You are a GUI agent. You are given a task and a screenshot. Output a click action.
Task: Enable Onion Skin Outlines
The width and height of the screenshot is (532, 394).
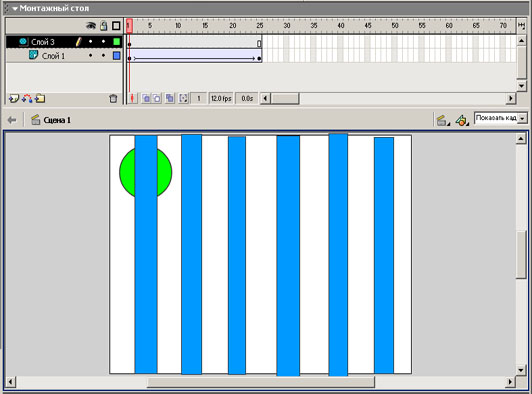click(x=157, y=98)
